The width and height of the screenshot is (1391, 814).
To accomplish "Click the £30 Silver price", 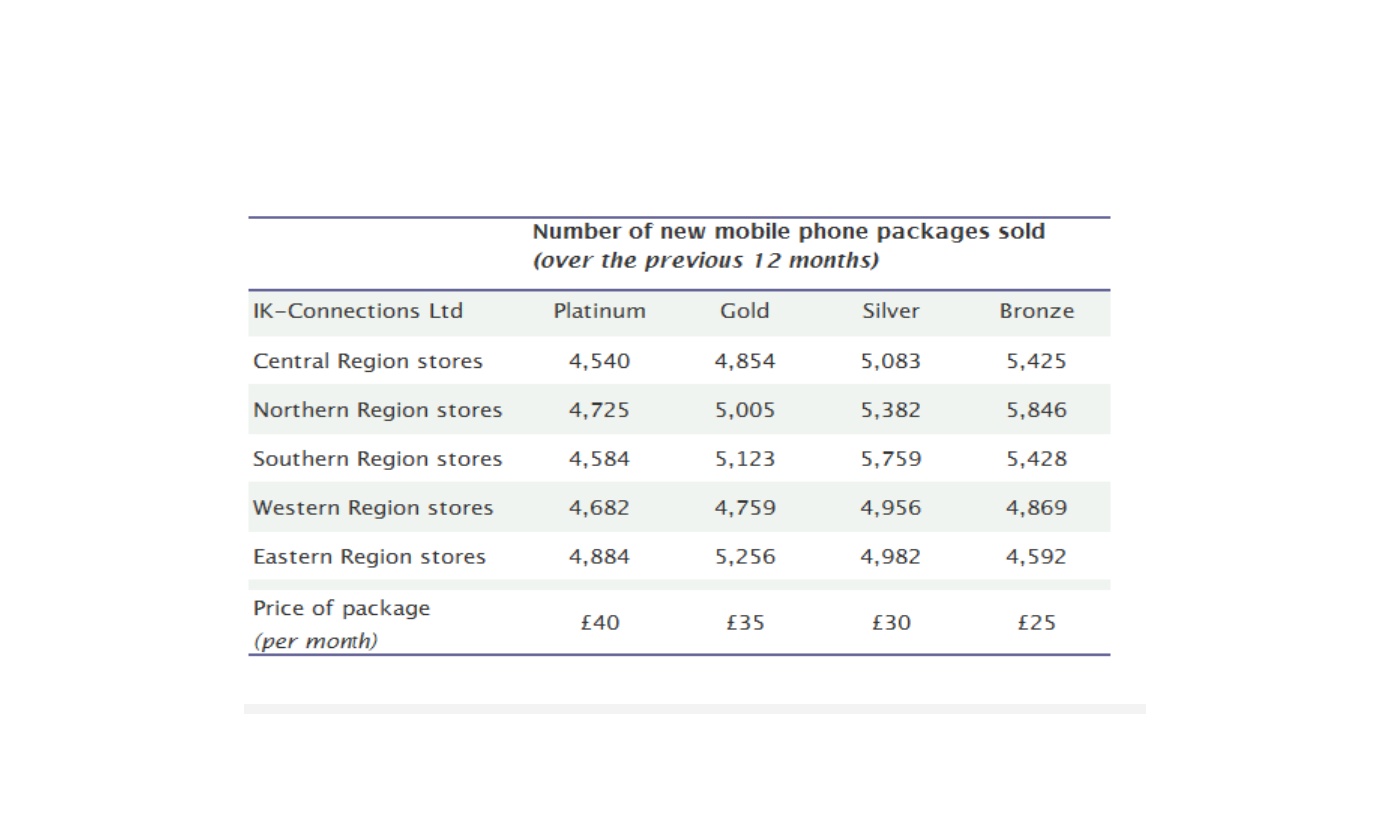I will pos(892,622).
